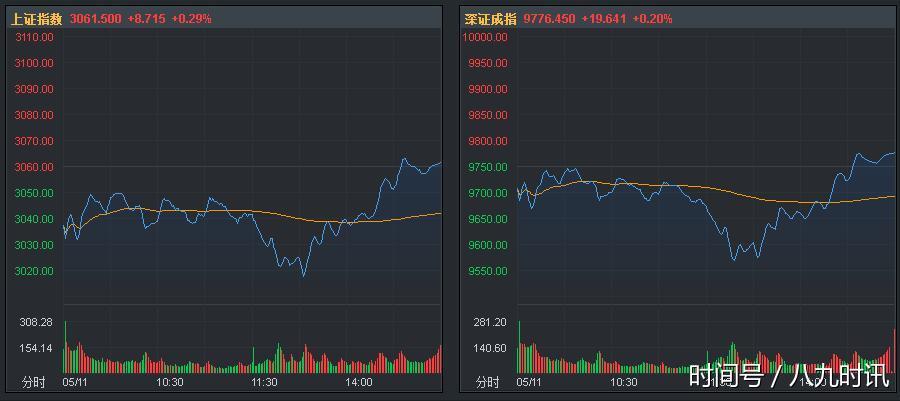Click the 3061.500 latest price value
900x401 pixels.
(94, 19)
